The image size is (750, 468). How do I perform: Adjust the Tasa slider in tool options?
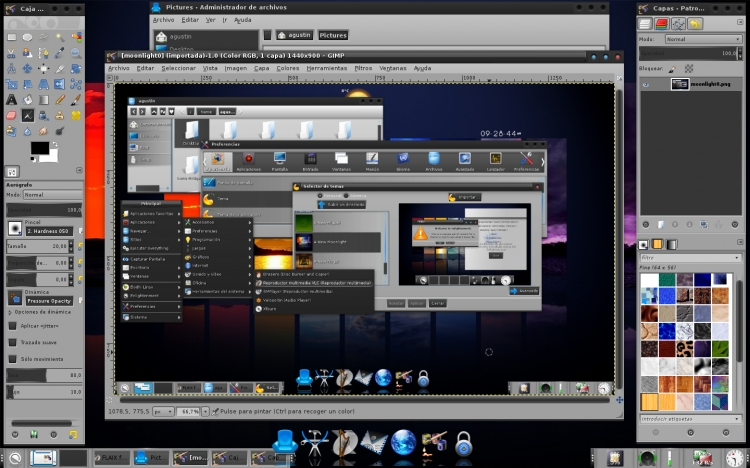(x=44, y=376)
